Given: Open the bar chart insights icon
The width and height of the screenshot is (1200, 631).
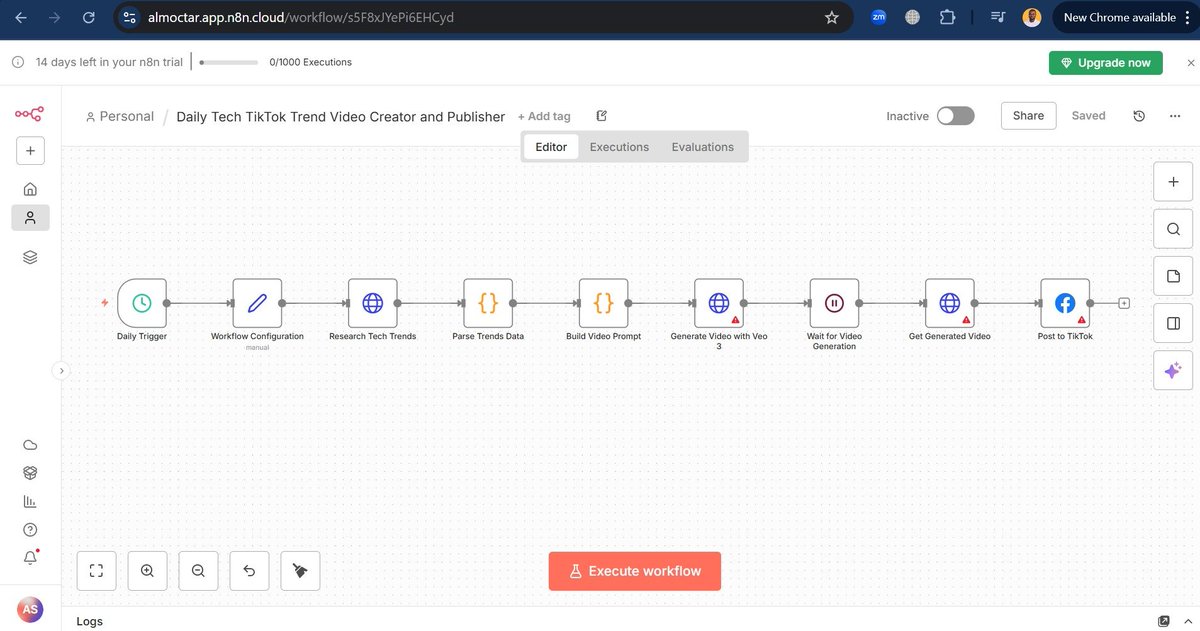Looking at the screenshot, I should 30,501.
